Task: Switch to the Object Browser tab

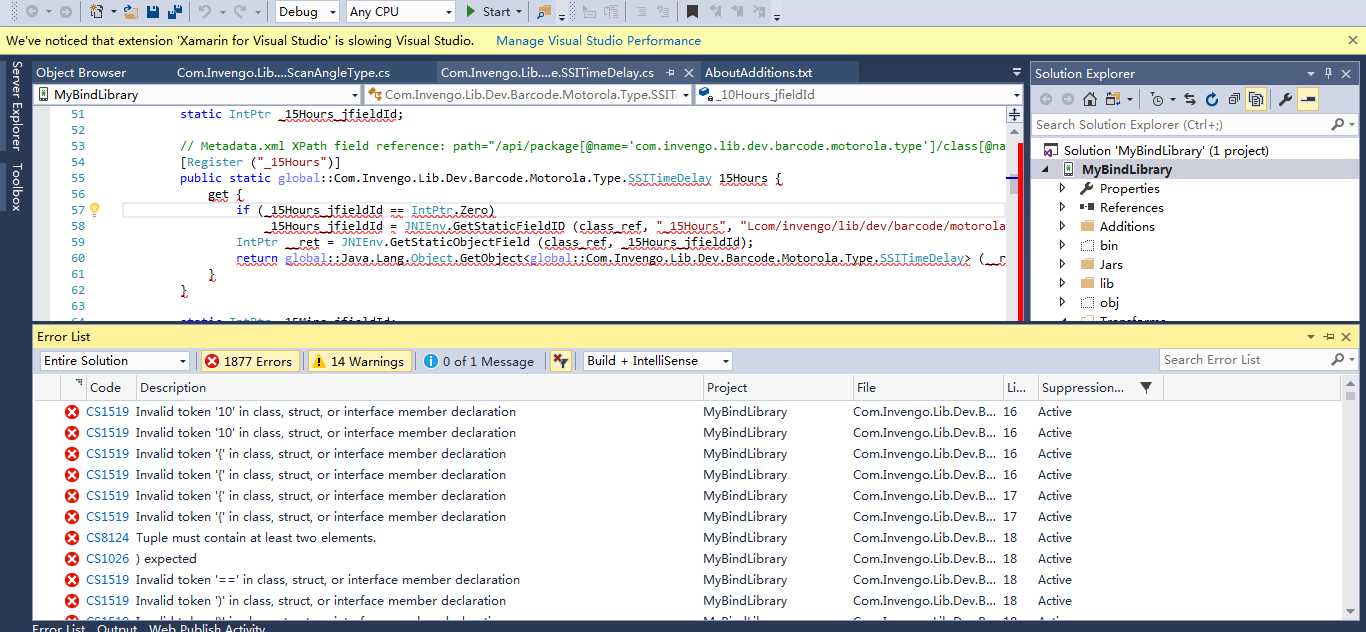Action: point(81,73)
